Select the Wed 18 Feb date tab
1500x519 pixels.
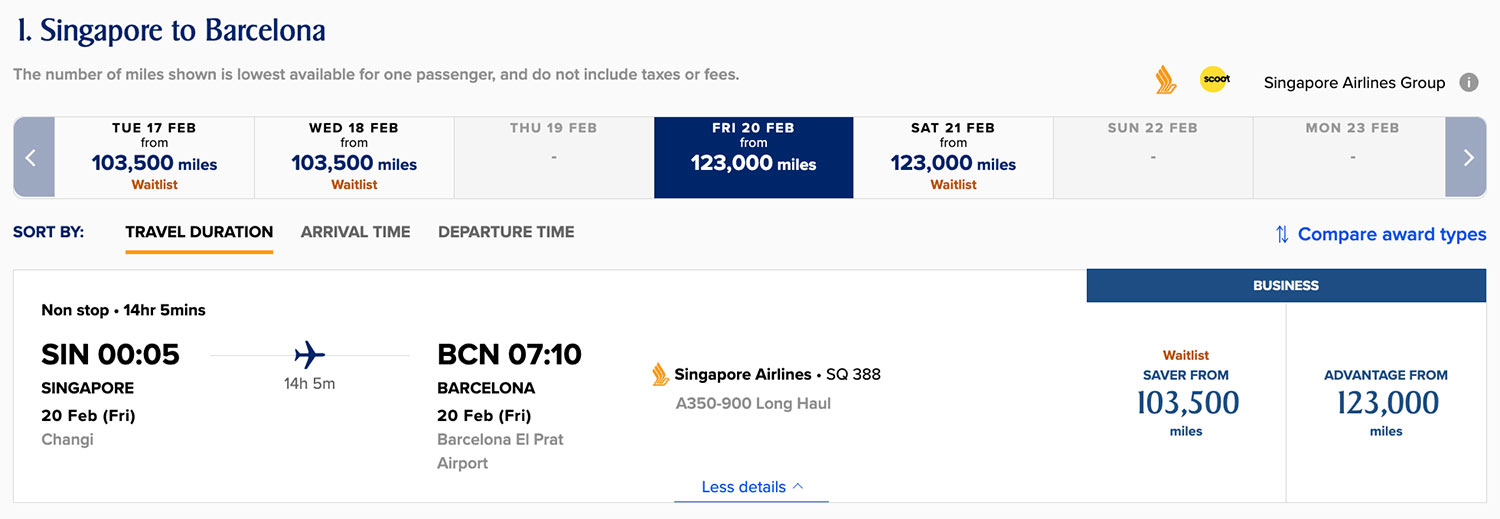[354, 157]
